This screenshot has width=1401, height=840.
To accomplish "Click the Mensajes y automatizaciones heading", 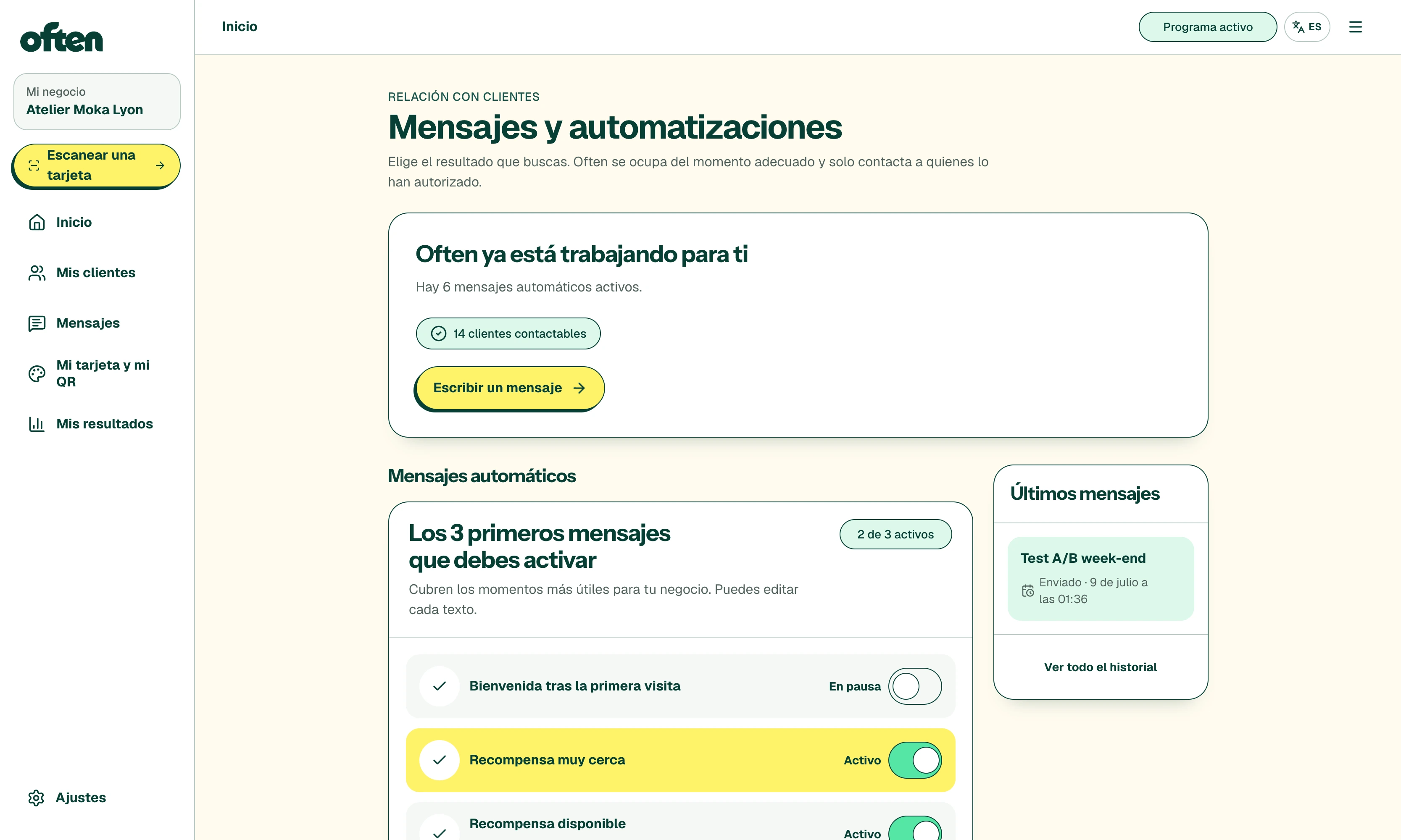I will (614, 127).
